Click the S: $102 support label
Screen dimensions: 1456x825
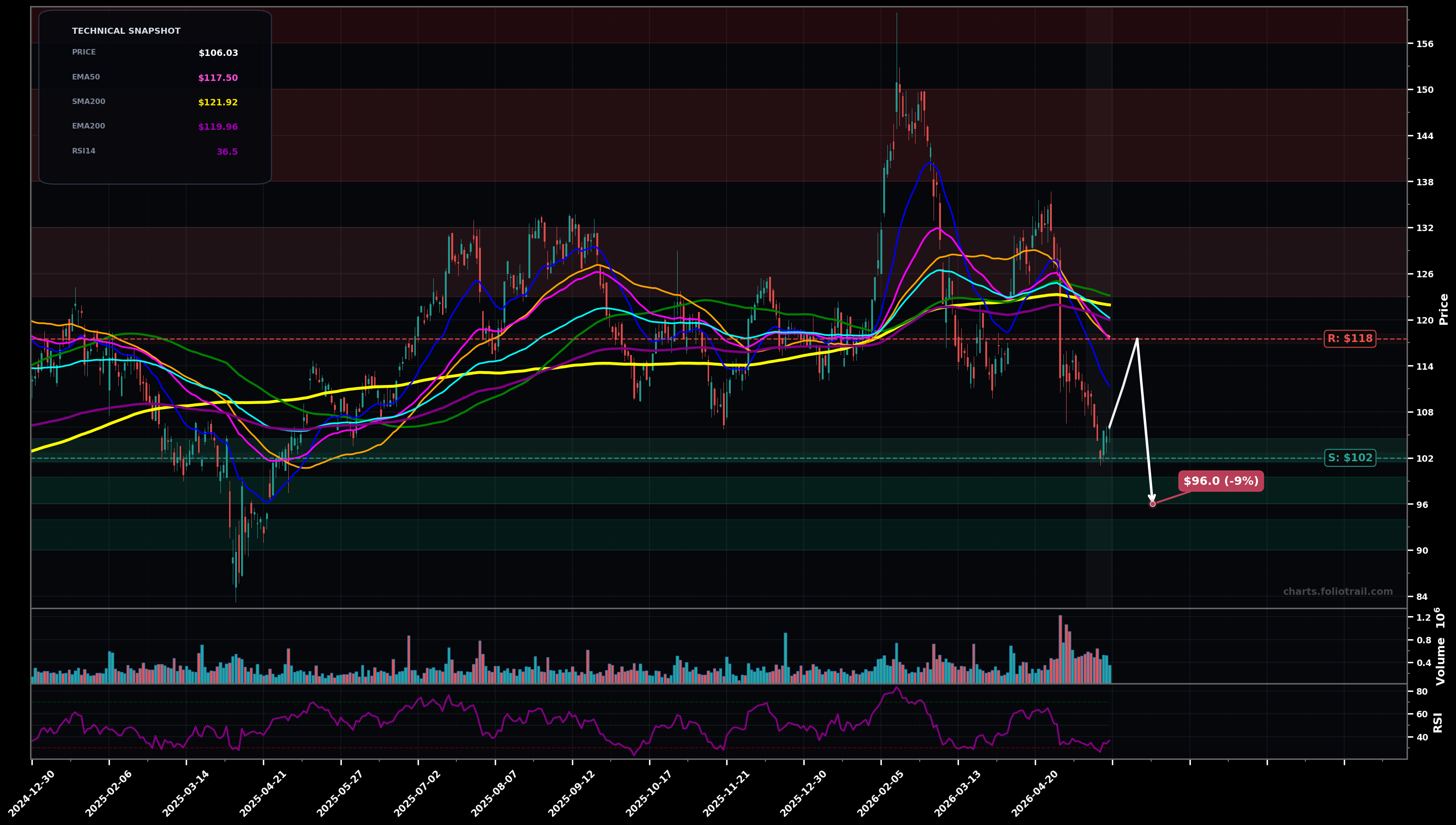tap(1350, 458)
